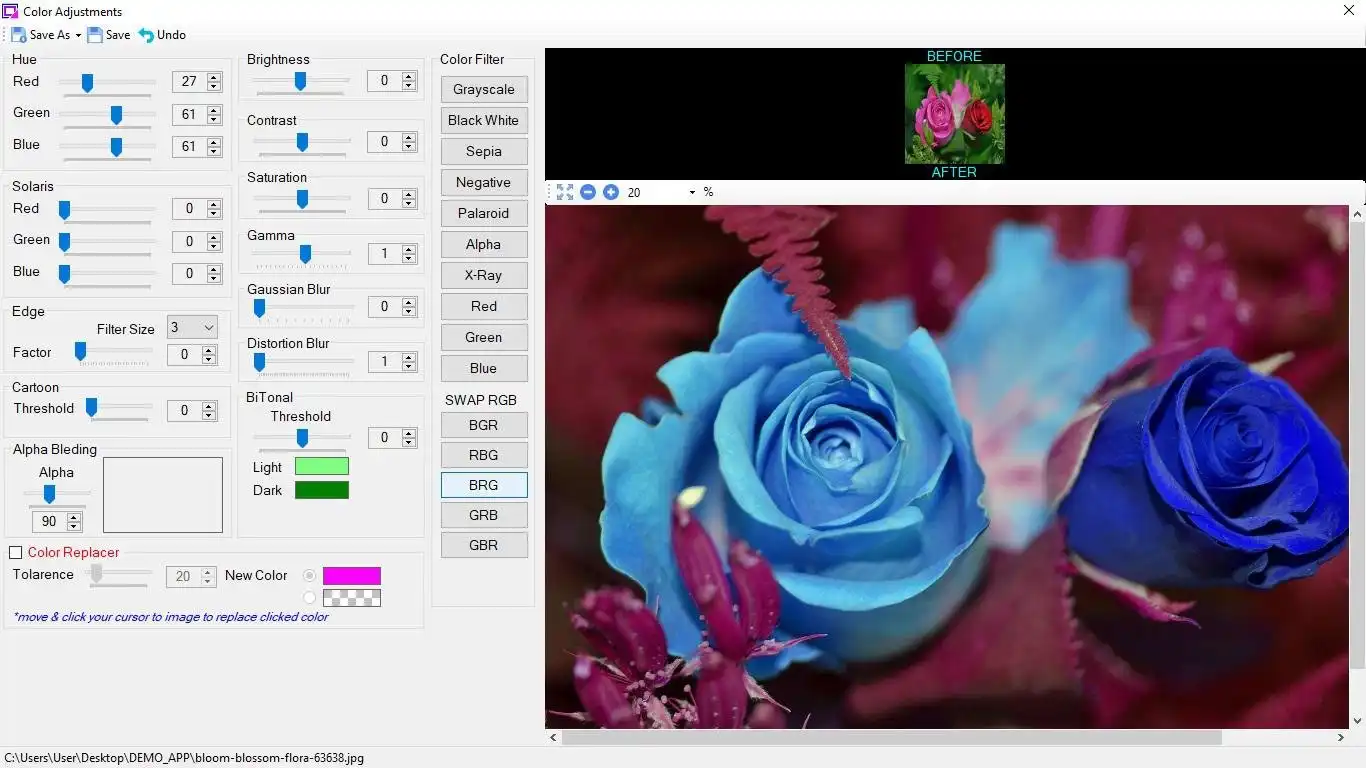The width and height of the screenshot is (1366, 768).
Task: Increase Distortion Blur with up arrow
Action: [x=409, y=356]
